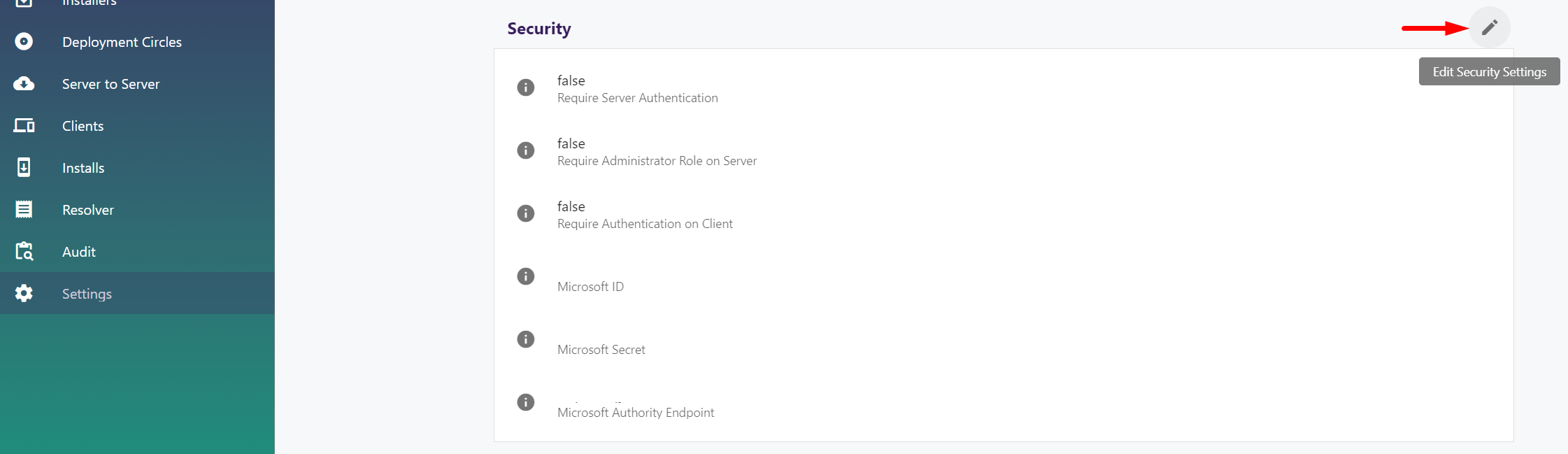Image resolution: width=1568 pixels, height=454 pixels.
Task: Open the Deployment Circles menu label
Action: point(122,42)
